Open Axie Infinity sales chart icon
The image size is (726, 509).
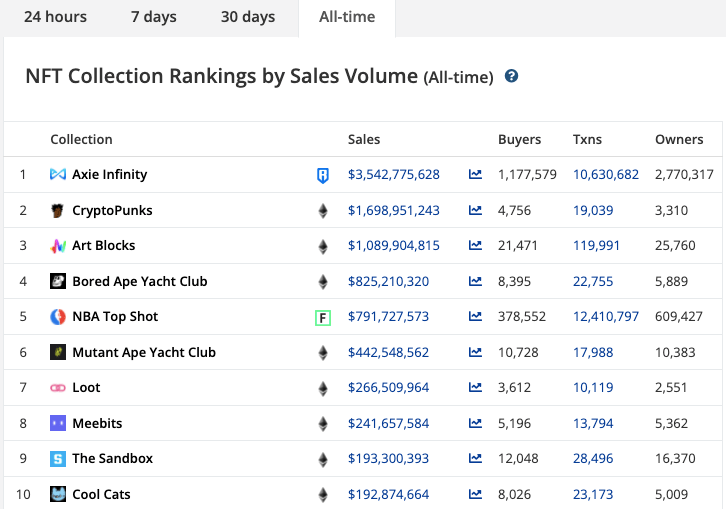pyautogui.click(x=475, y=174)
